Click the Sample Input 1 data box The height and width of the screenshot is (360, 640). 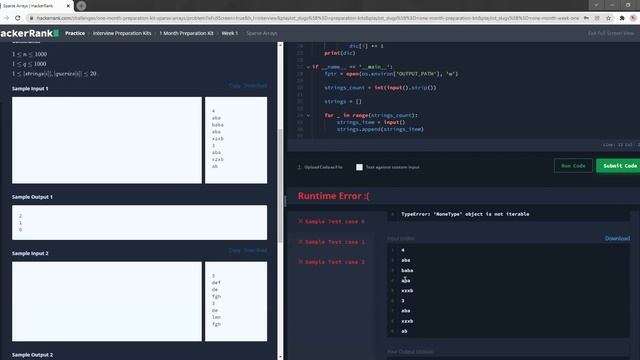[x=236, y=140]
